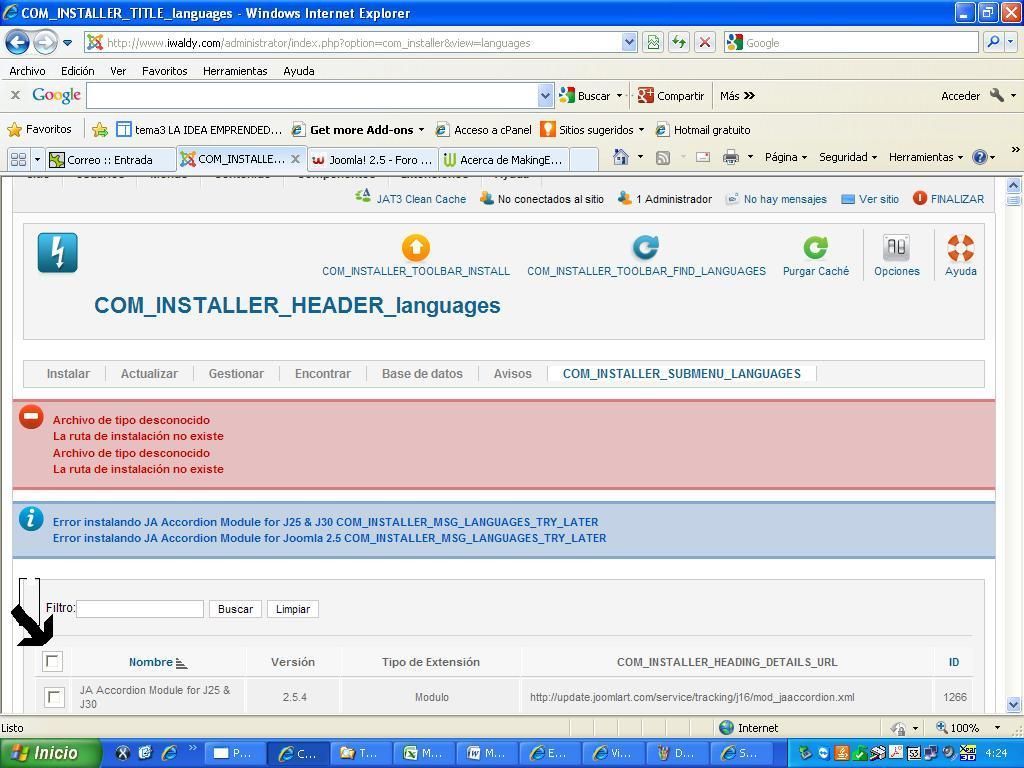
Task: Click the IE Help question mark icon
Action: (x=979, y=157)
